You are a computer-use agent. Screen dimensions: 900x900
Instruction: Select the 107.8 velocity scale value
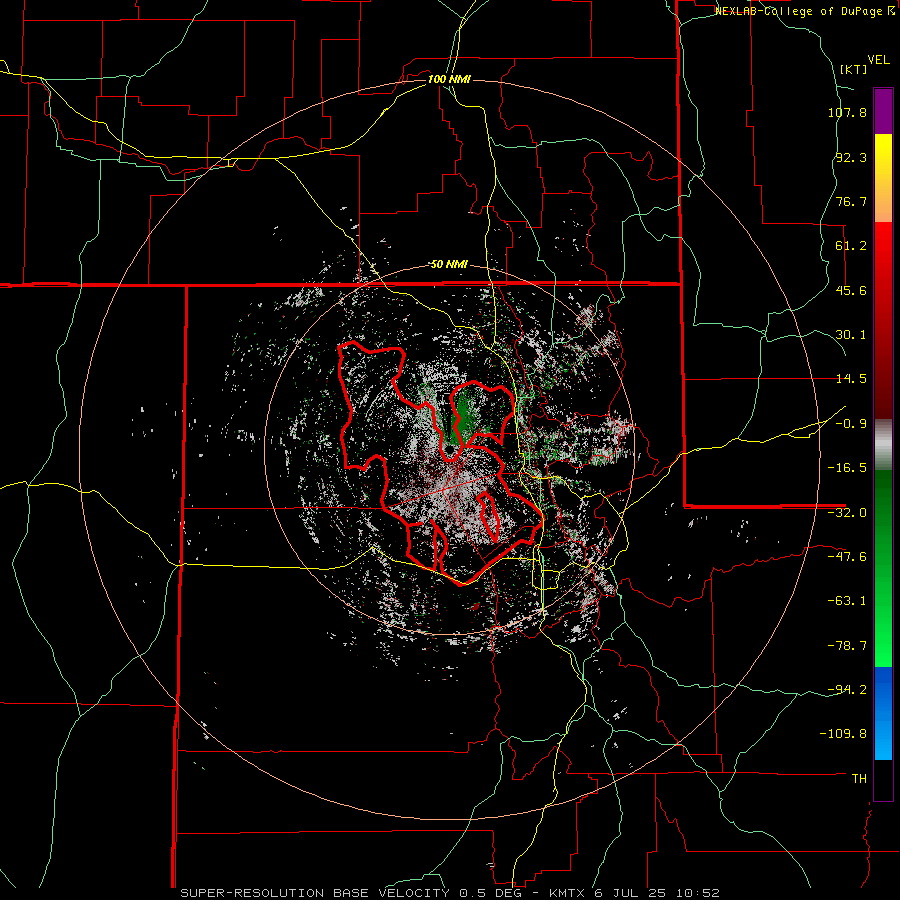847,112
